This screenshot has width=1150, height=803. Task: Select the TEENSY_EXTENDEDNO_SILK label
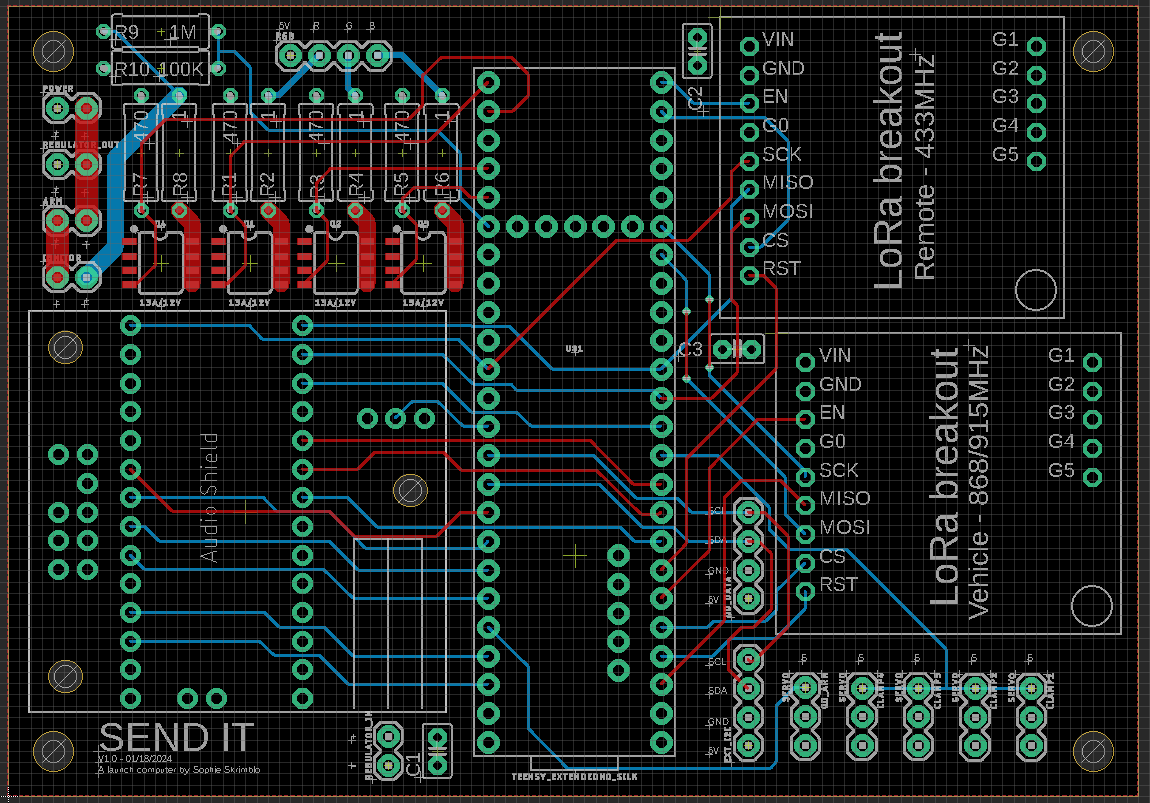[x=574, y=776]
